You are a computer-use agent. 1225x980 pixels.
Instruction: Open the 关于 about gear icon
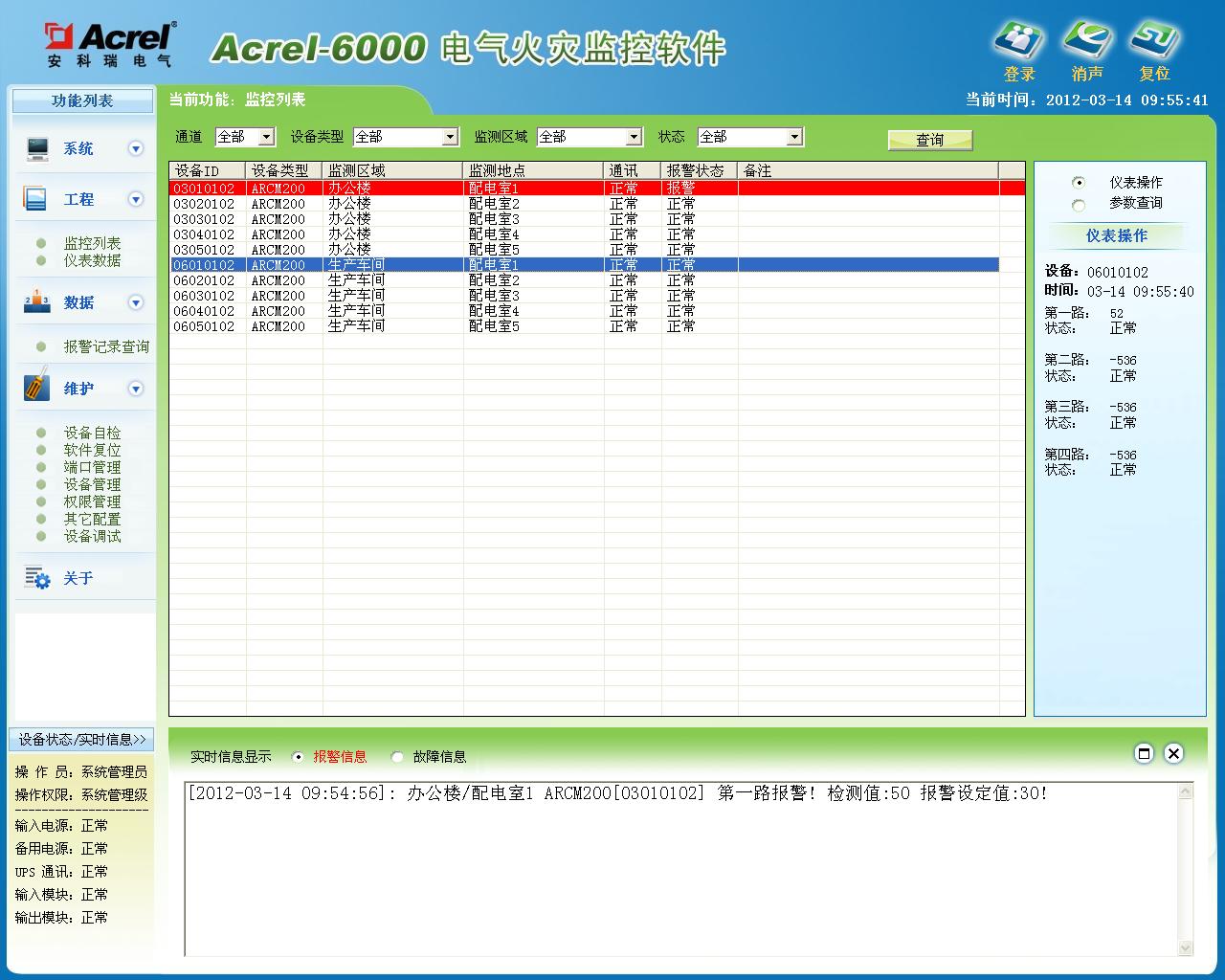click(x=37, y=578)
